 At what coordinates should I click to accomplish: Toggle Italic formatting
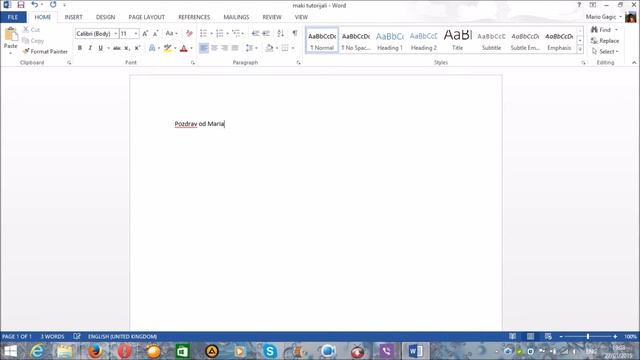pos(90,48)
